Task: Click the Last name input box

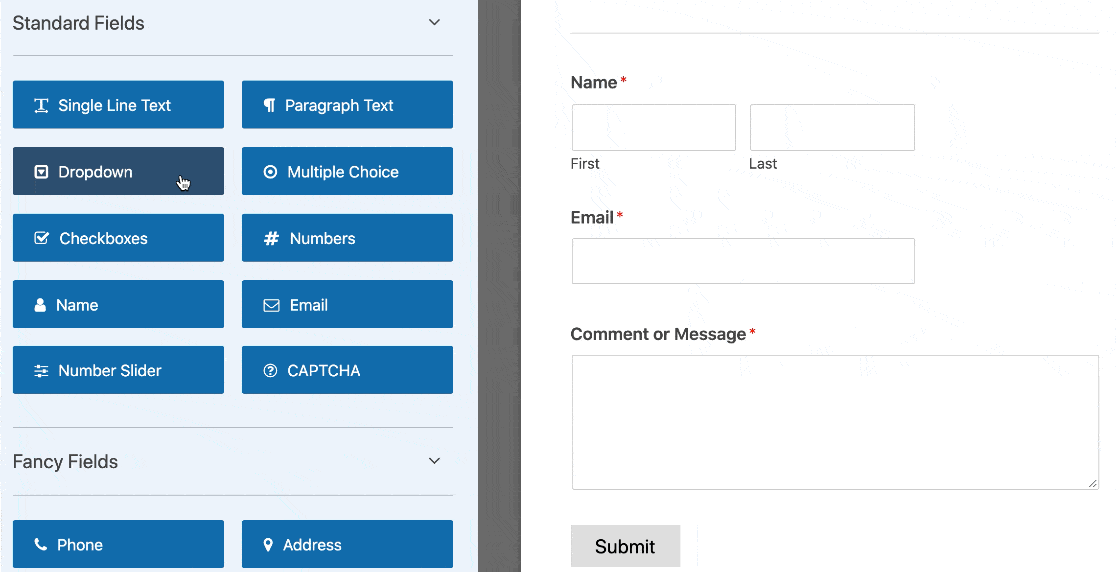Action: (832, 128)
